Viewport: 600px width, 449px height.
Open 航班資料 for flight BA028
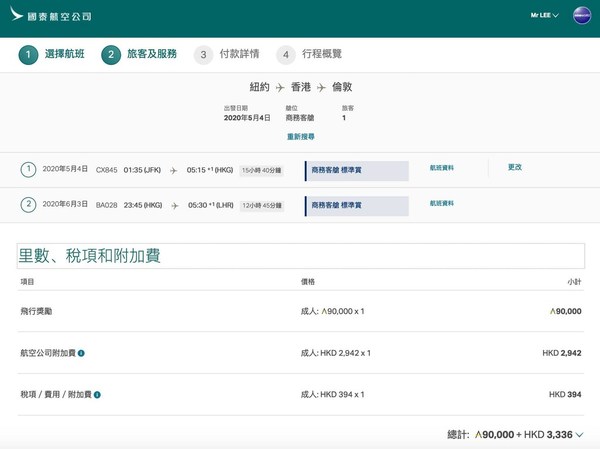pyautogui.click(x=442, y=203)
